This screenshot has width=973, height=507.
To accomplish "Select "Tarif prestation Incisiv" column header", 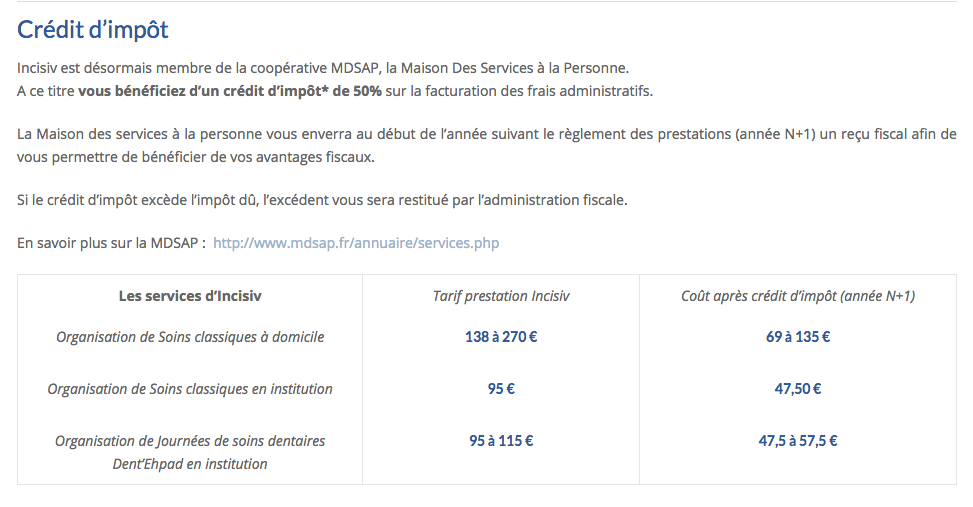I will (501, 296).
